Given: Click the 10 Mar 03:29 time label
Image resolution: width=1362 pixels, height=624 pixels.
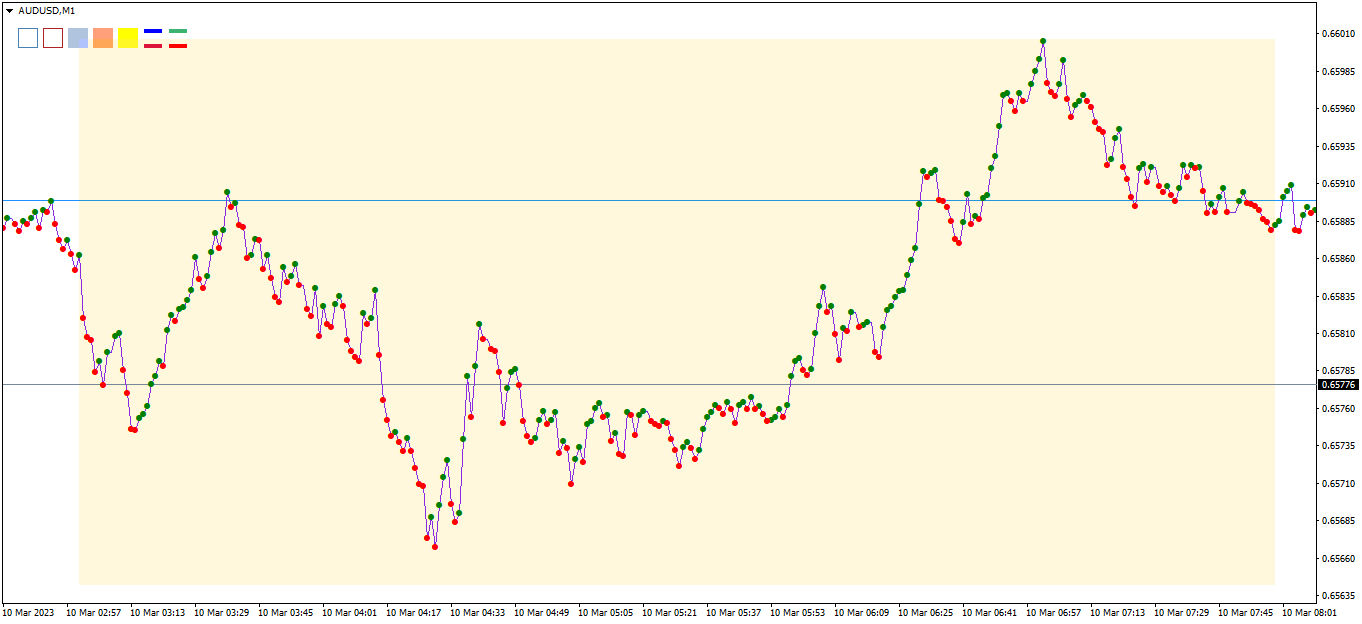Looking at the screenshot, I should pyautogui.click(x=222, y=612).
